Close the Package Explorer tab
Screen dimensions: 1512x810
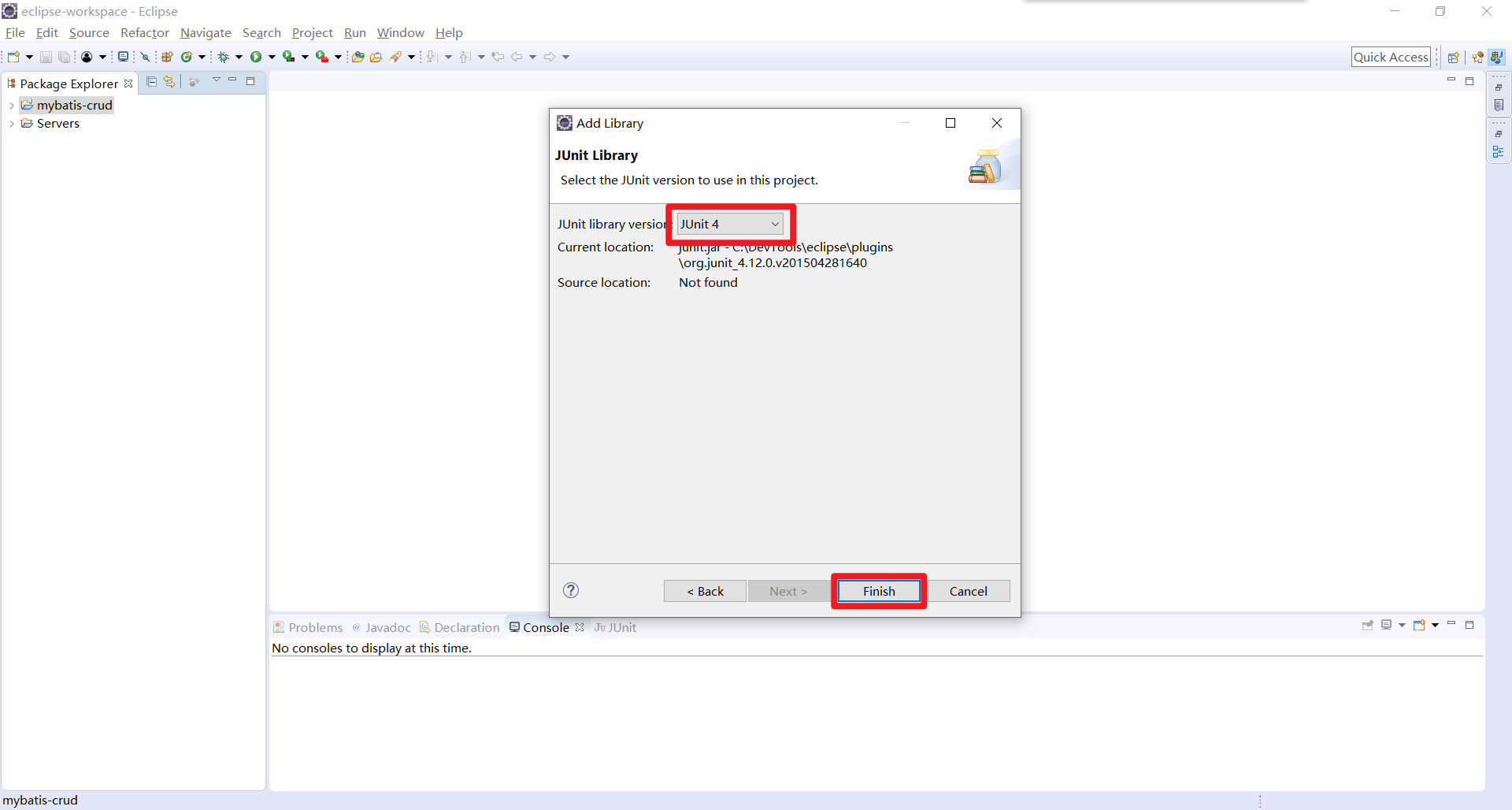(128, 84)
